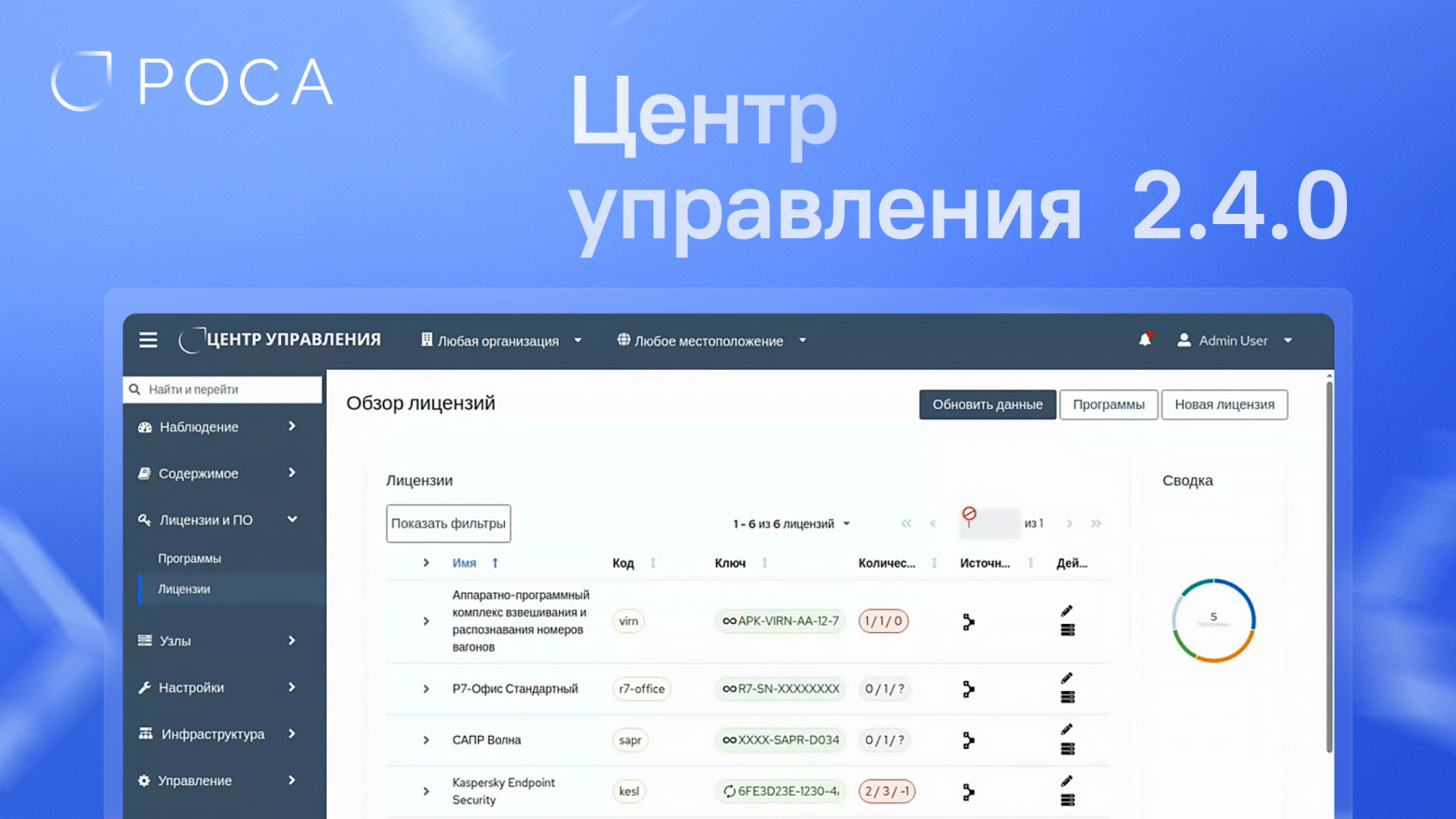
Task: Edit the Р7-Офис Стандартный license
Action: (x=1067, y=678)
